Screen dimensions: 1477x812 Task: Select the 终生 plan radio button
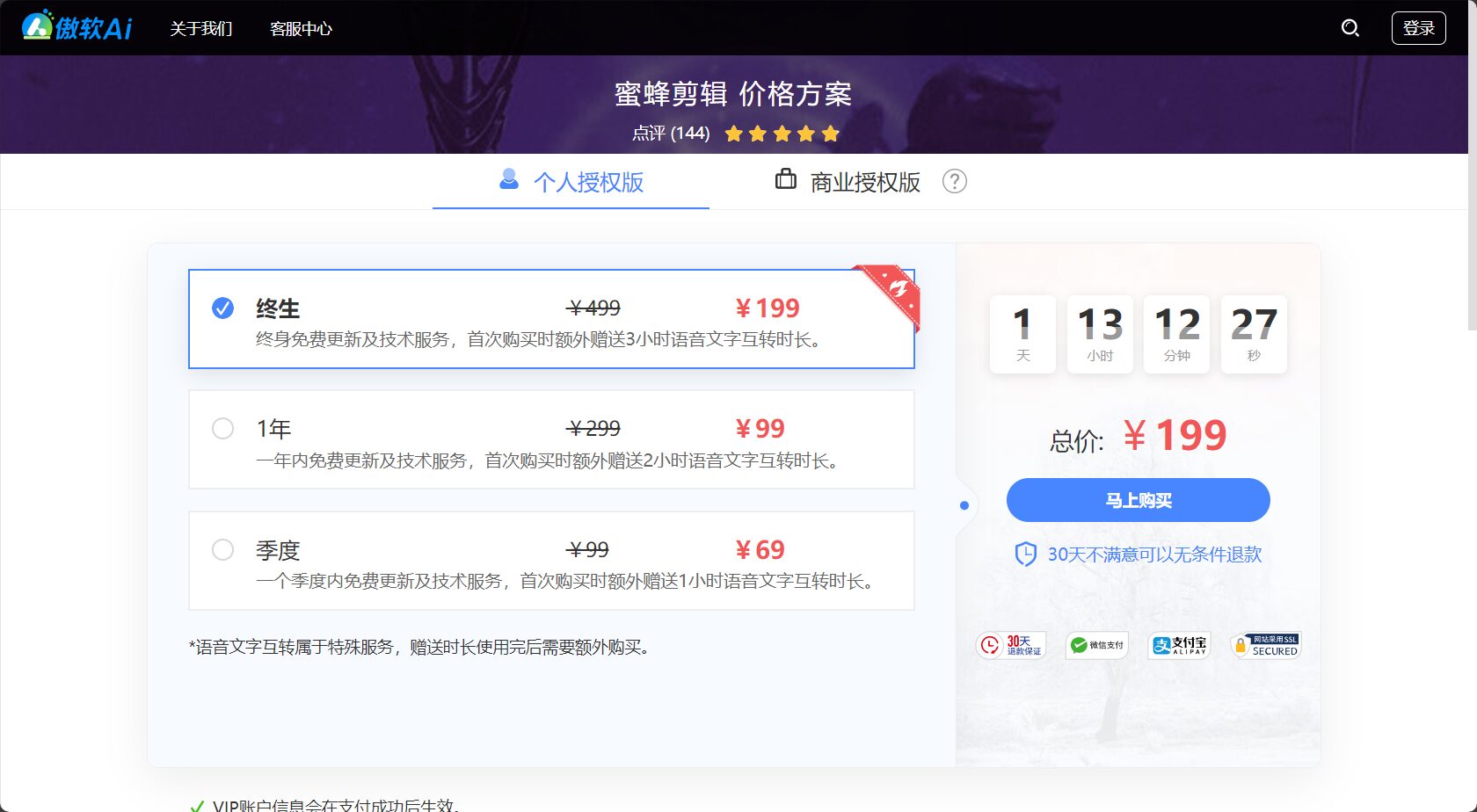223,308
